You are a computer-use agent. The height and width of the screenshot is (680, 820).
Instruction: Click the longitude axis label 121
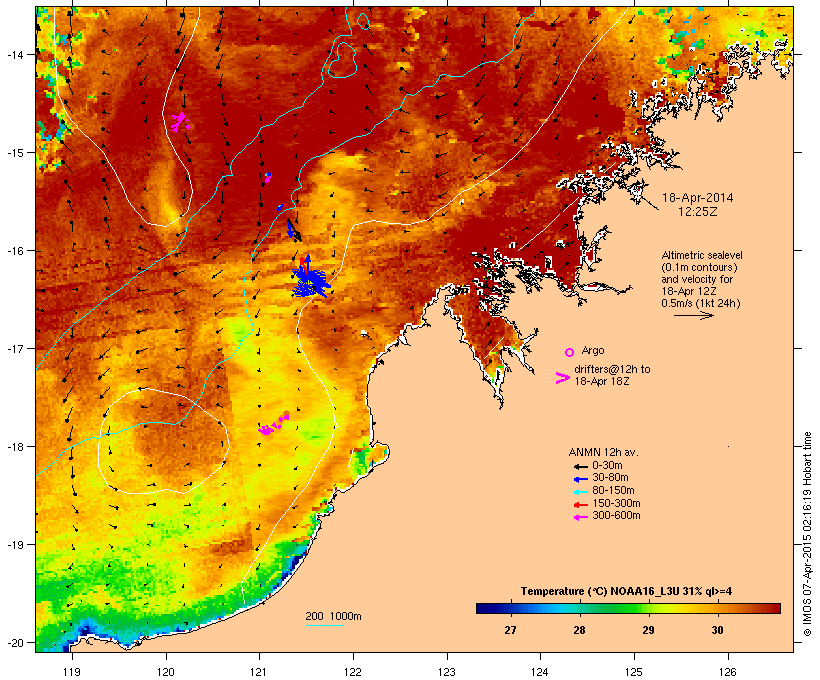coord(259,672)
